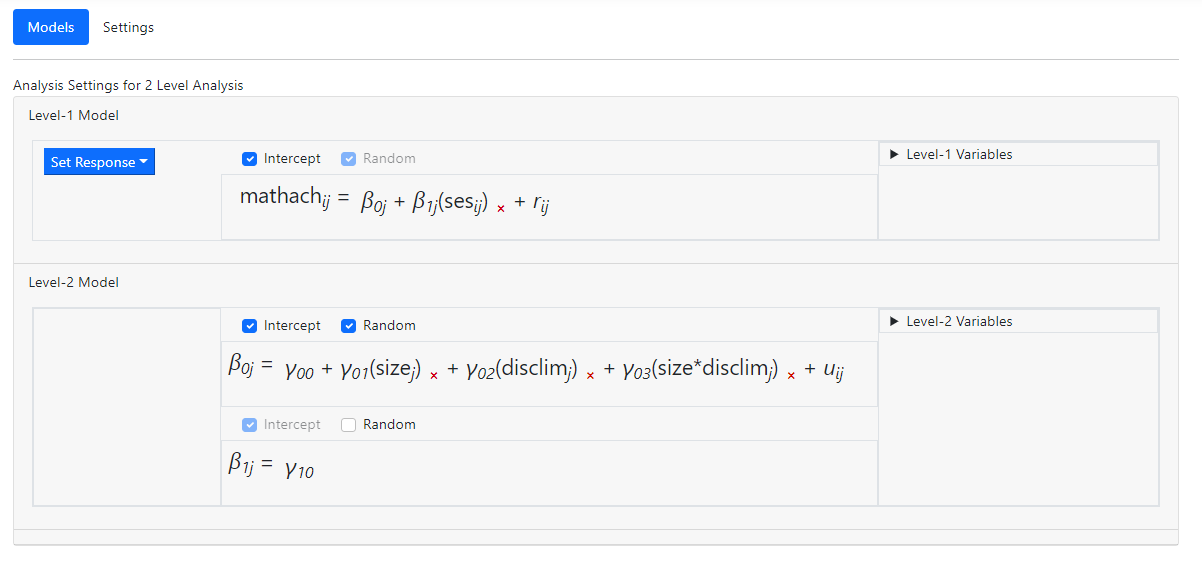Open the Set Response dropdown

99,162
